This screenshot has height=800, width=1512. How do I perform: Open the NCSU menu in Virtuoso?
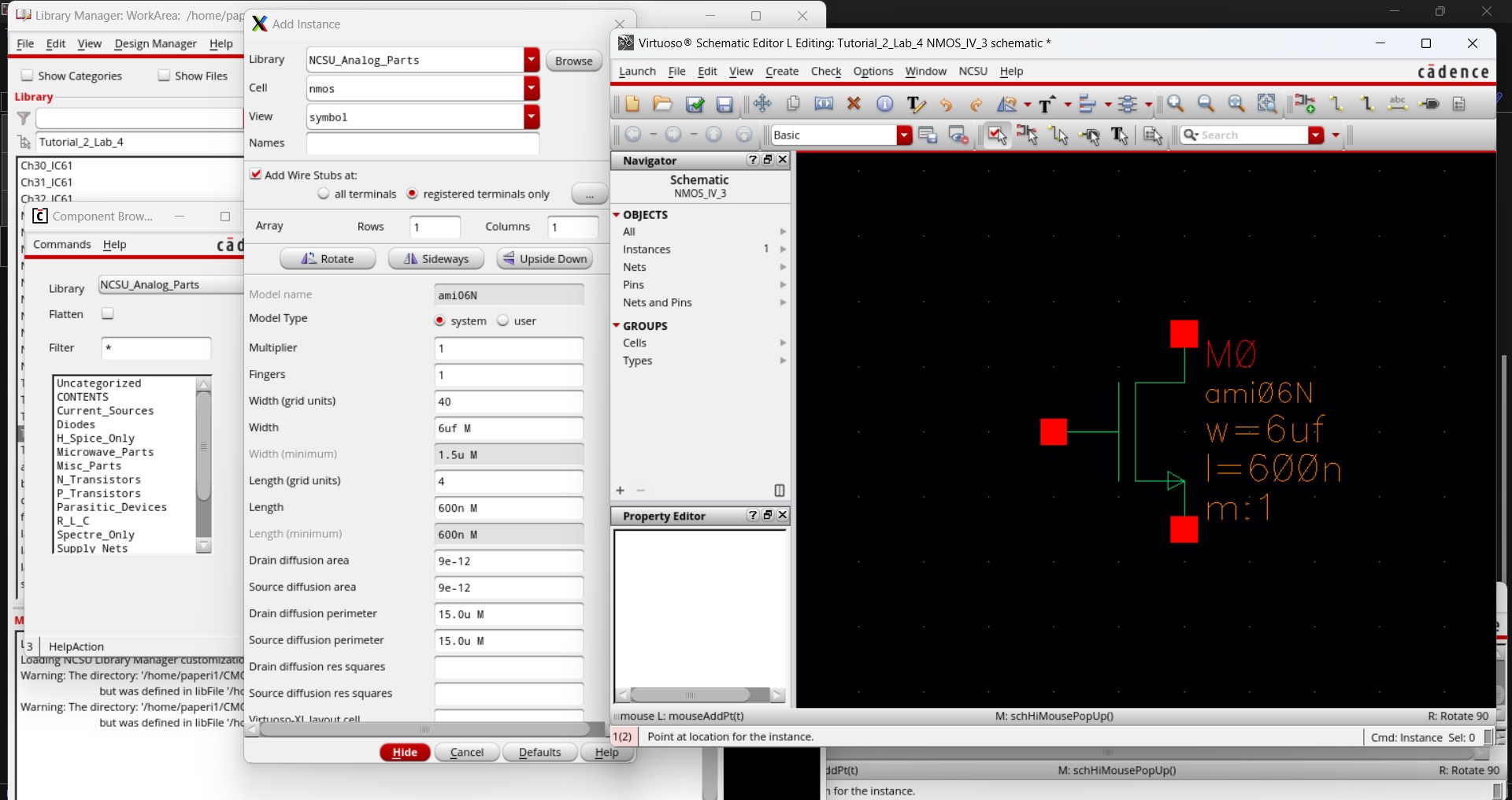[973, 71]
